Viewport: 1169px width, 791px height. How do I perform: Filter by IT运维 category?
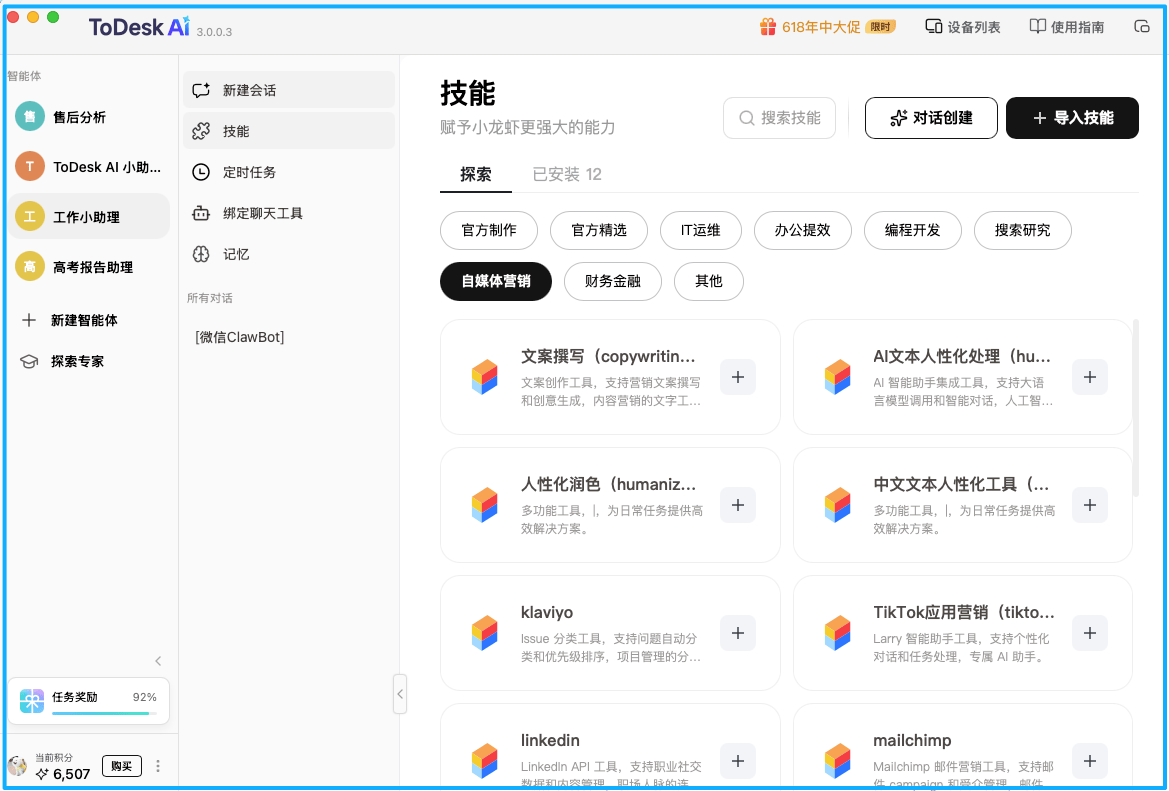click(x=700, y=230)
